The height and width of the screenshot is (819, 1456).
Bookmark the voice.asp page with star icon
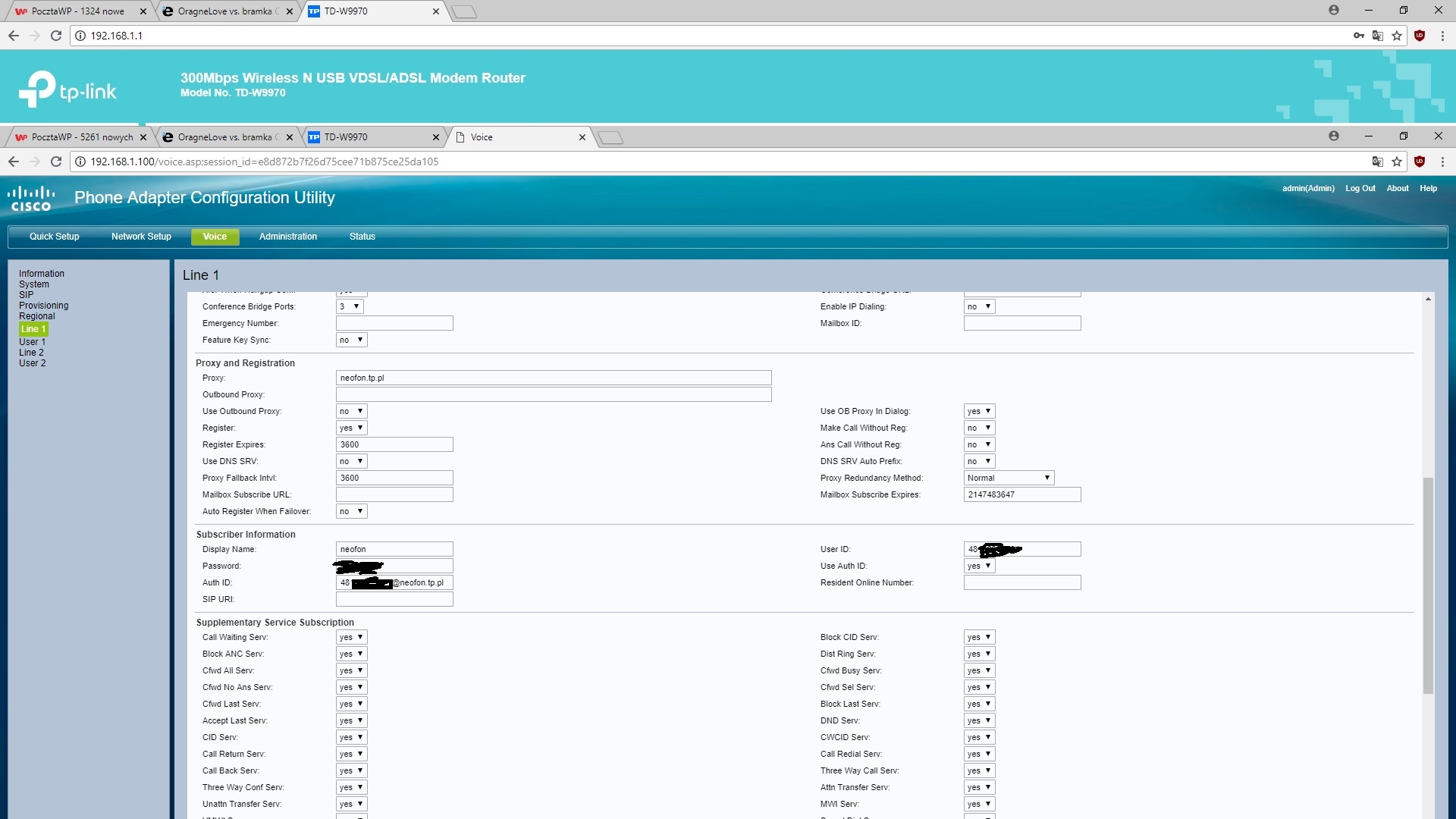pyautogui.click(x=1397, y=162)
